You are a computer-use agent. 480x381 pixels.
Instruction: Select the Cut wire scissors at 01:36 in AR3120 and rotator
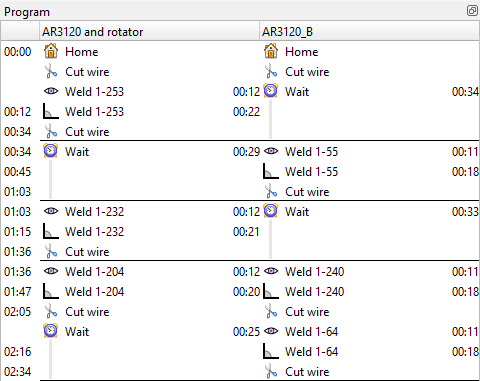coord(51,251)
